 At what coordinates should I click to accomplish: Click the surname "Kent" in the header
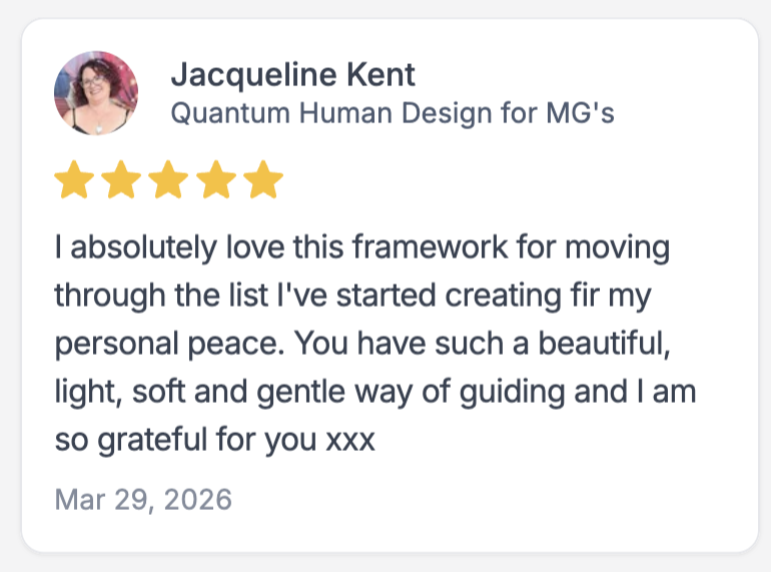click(x=381, y=74)
